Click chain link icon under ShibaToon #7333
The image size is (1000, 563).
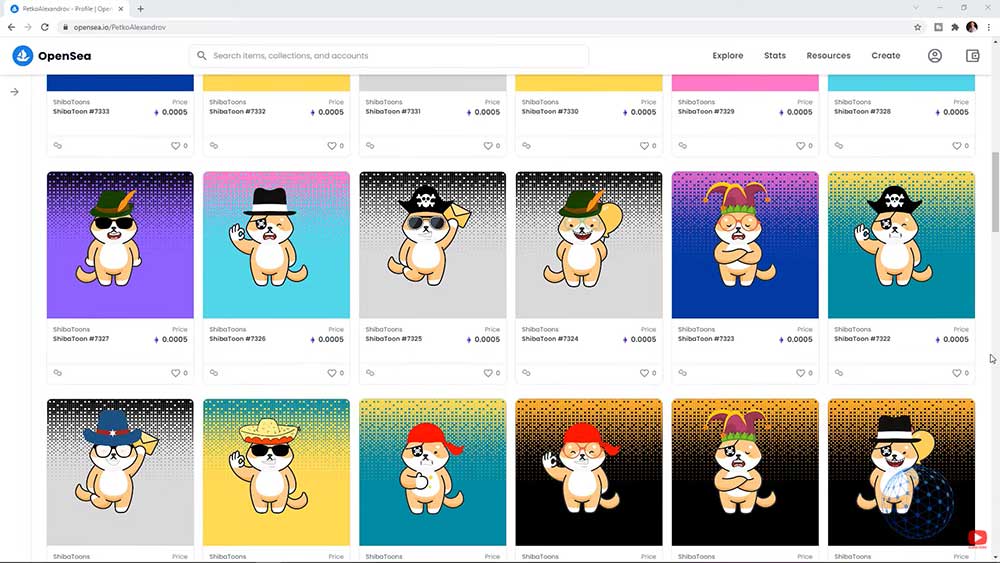click(58, 146)
